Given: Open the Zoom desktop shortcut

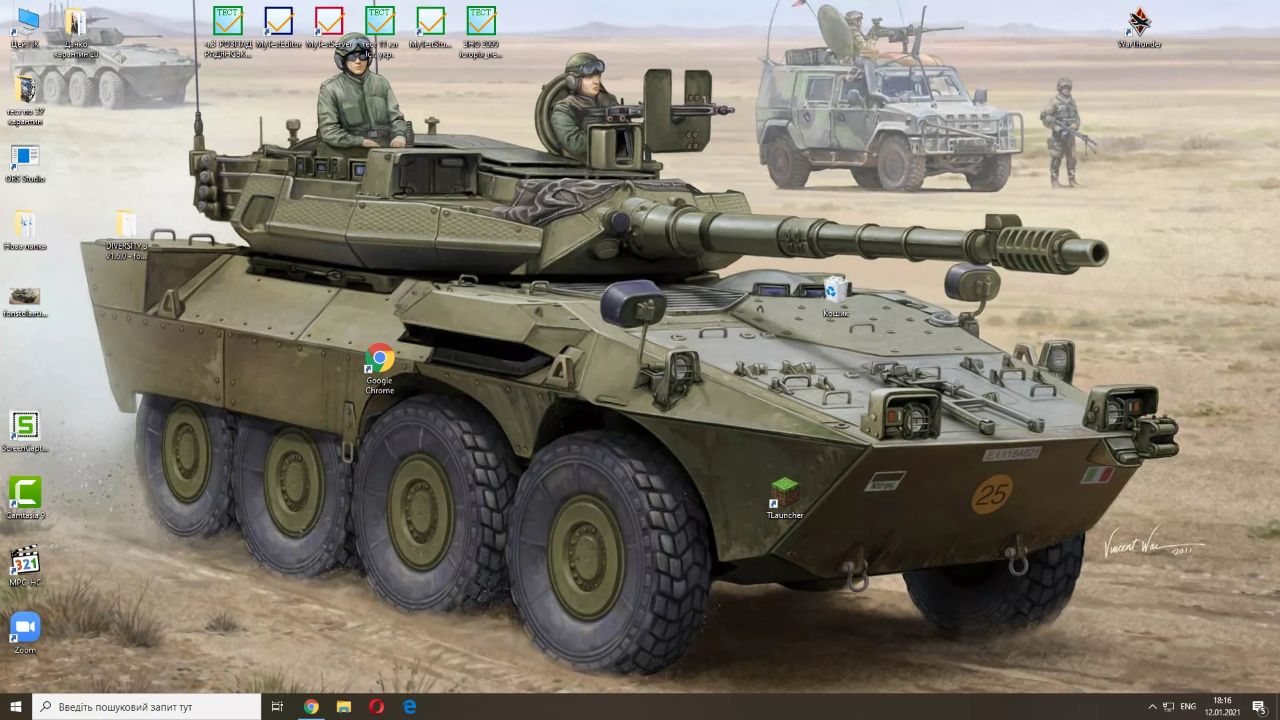Looking at the screenshot, I should (25, 633).
